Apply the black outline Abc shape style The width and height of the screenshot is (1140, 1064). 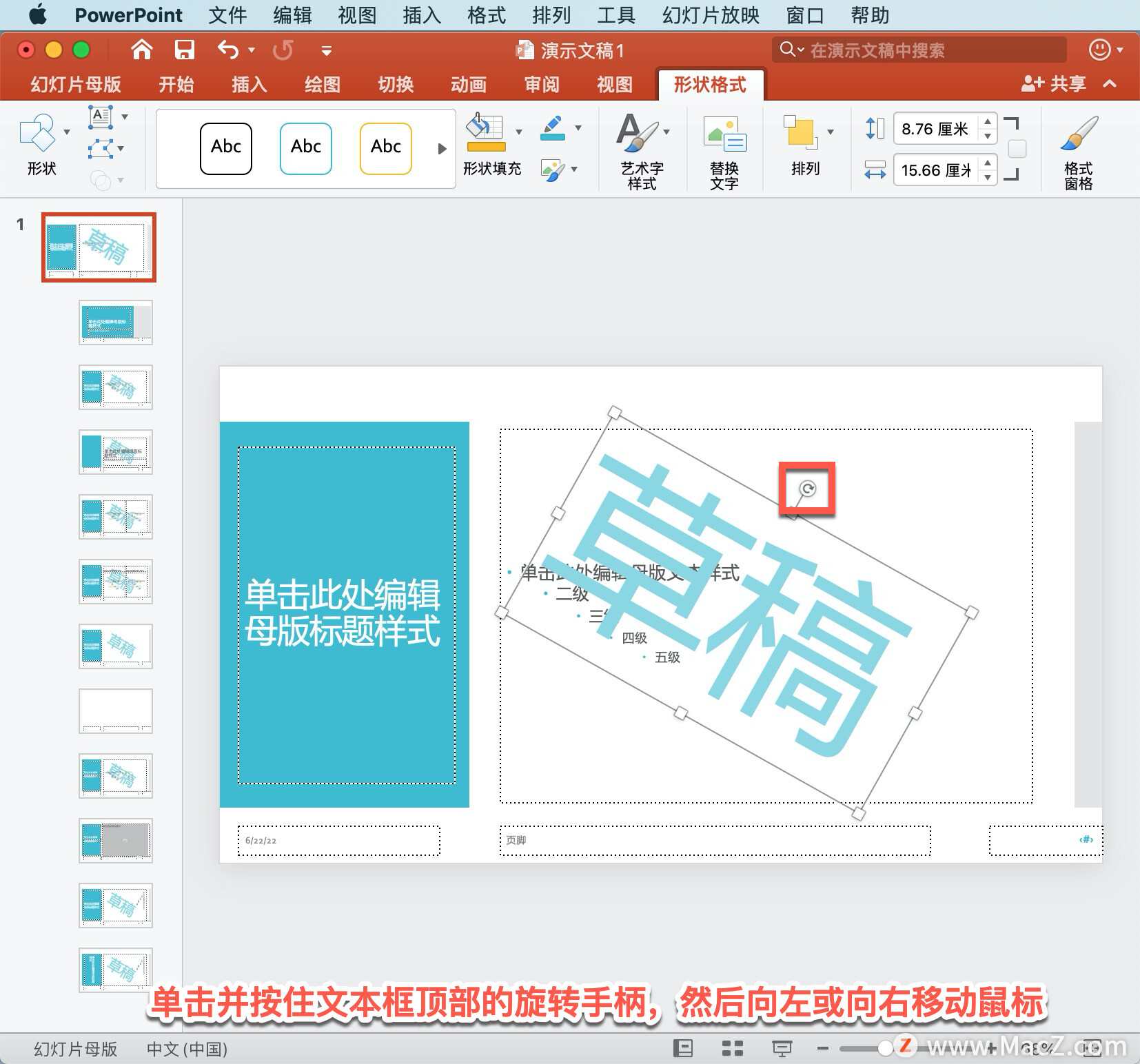[x=226, y=148]
